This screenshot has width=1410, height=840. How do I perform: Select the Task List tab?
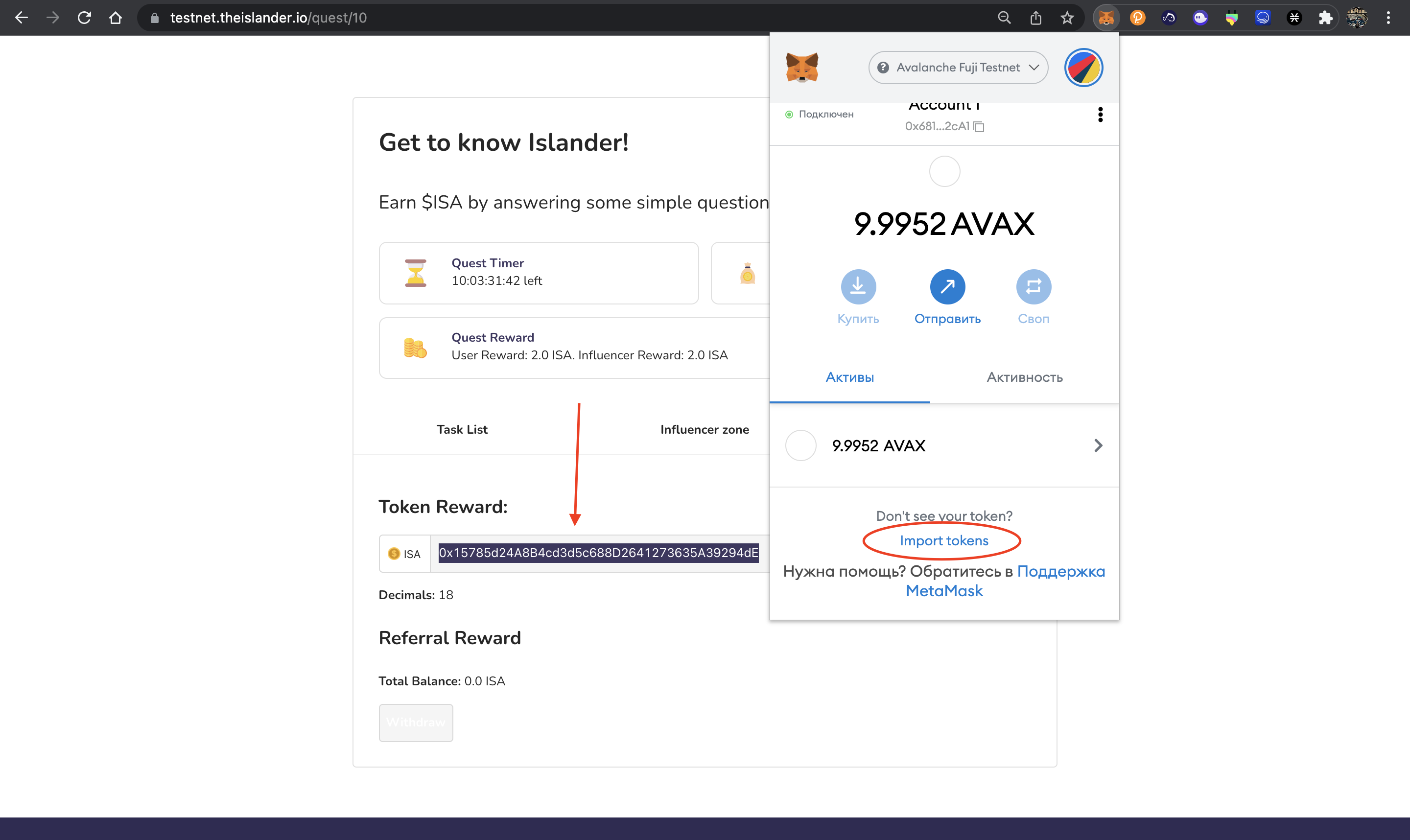click(x=461, y=430)
